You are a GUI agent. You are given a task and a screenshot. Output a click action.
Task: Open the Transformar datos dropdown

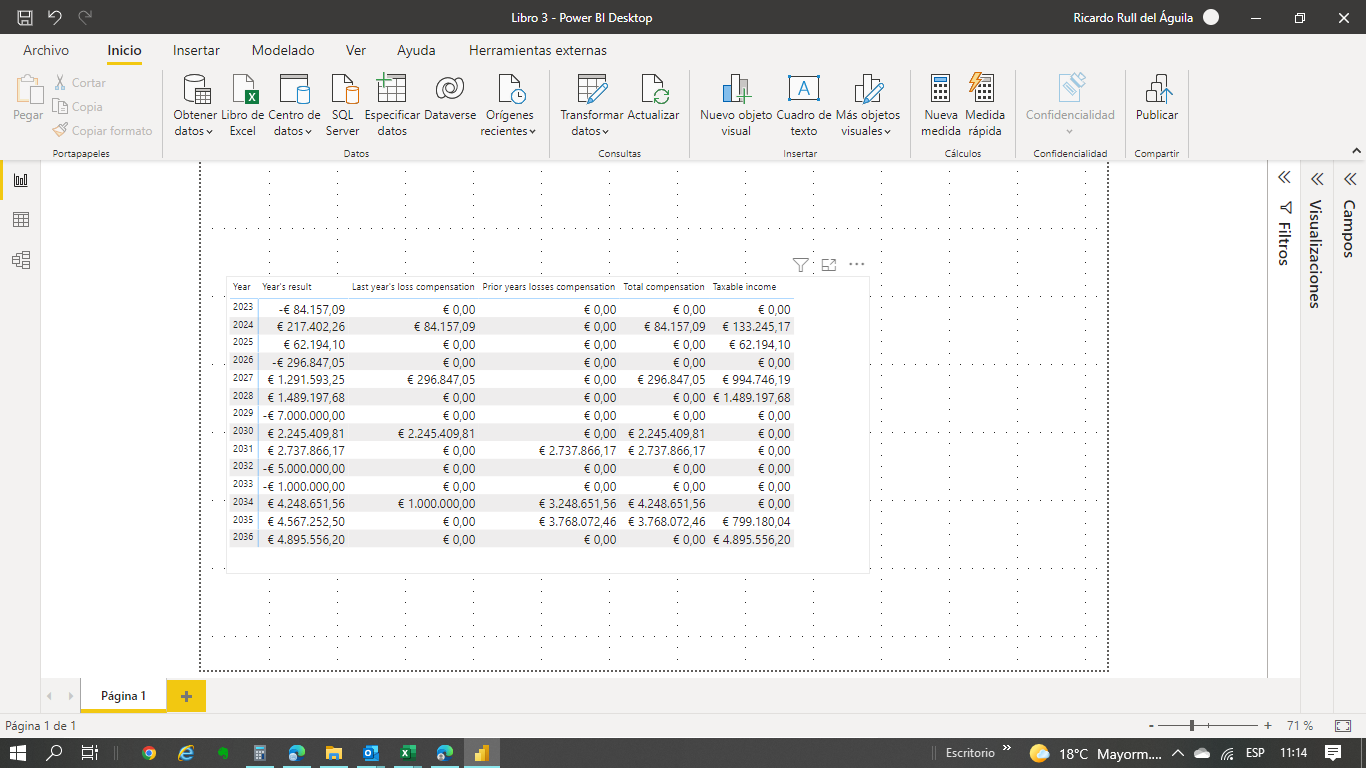point(591,105)
